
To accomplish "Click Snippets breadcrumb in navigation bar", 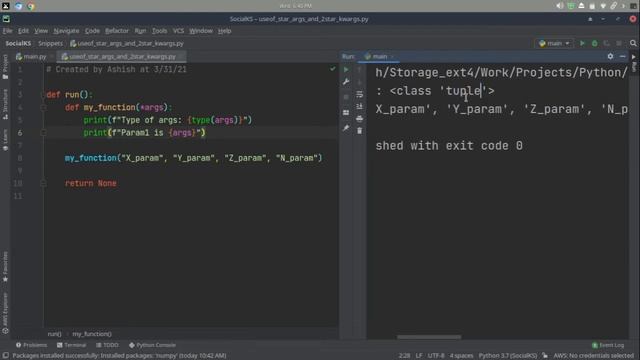I will pyautogui.click(x=50, y=43).
